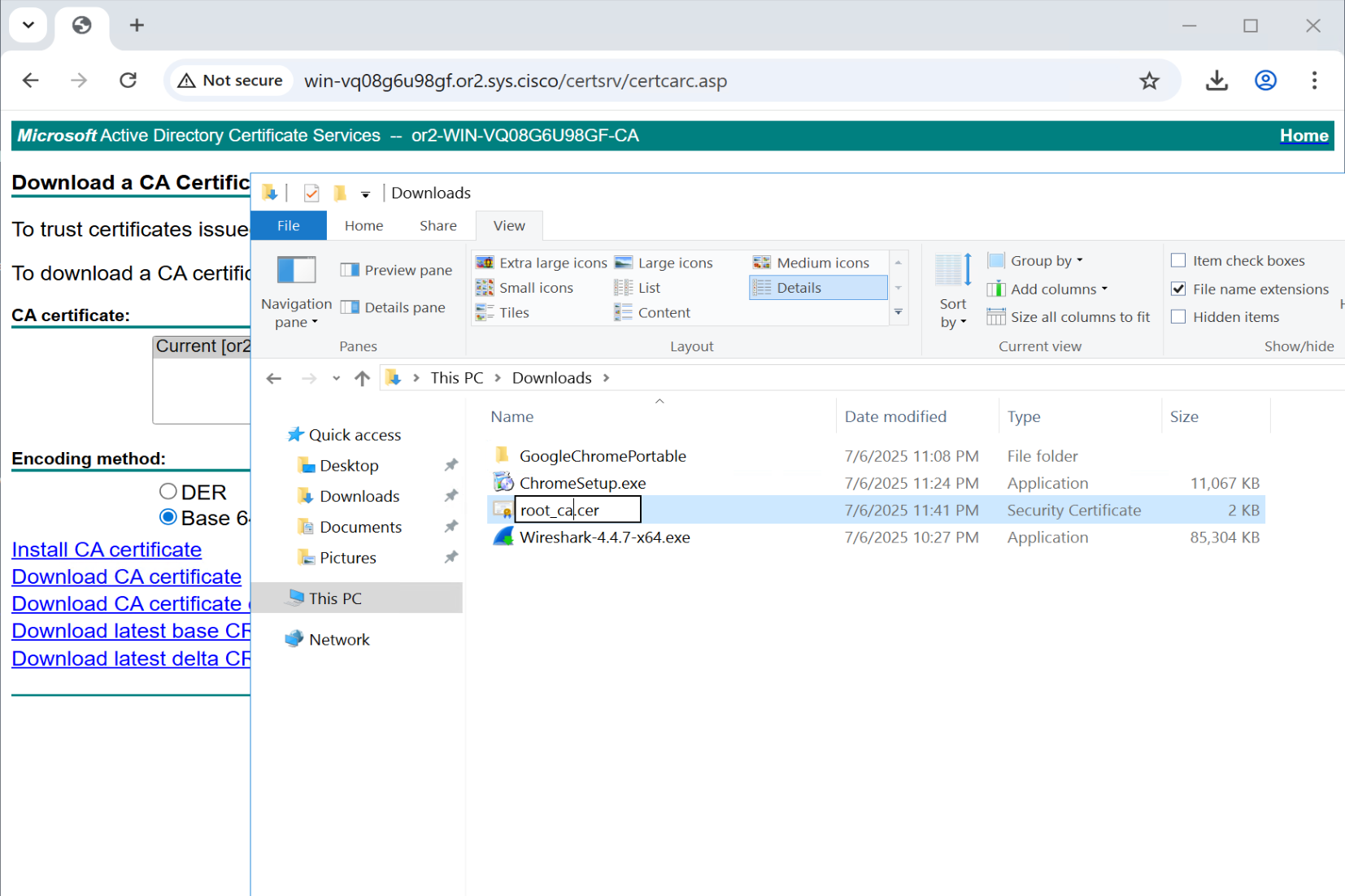Go up one folder level arrow
This screenshot has height=896, width=1345.
[x=363, y=378]
